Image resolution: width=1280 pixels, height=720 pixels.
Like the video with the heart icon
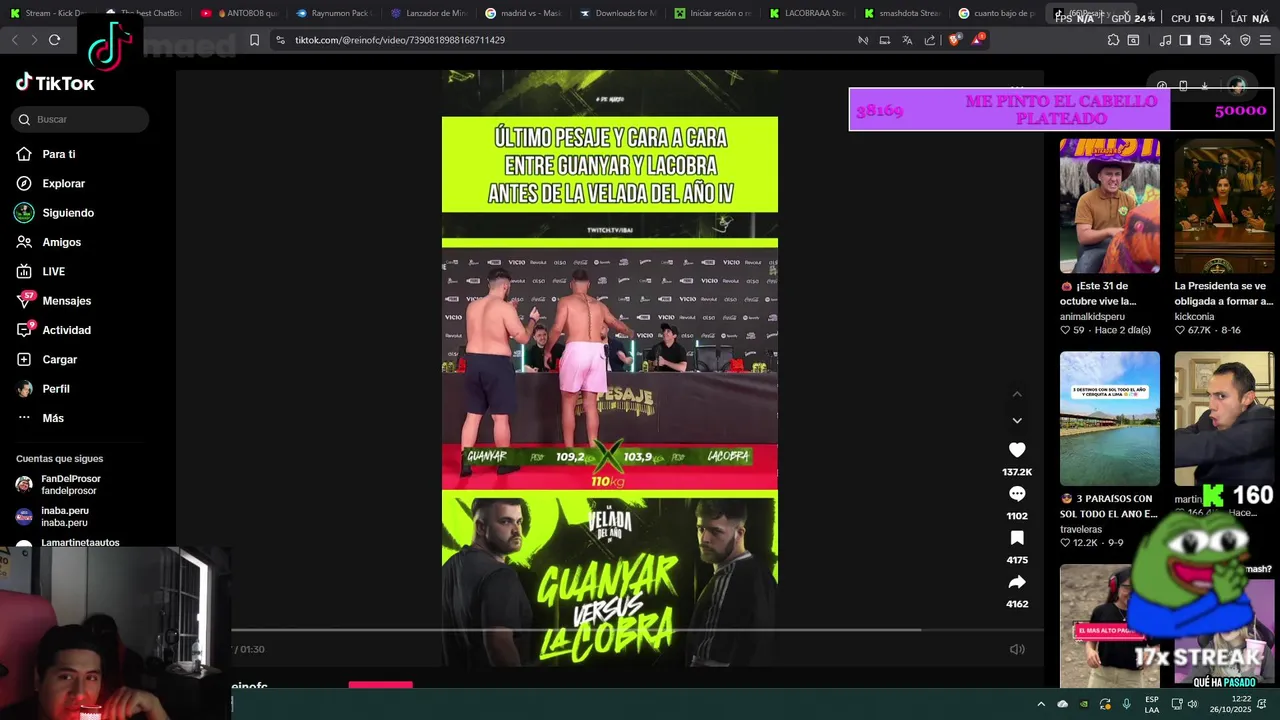[x=1017, y=450]
